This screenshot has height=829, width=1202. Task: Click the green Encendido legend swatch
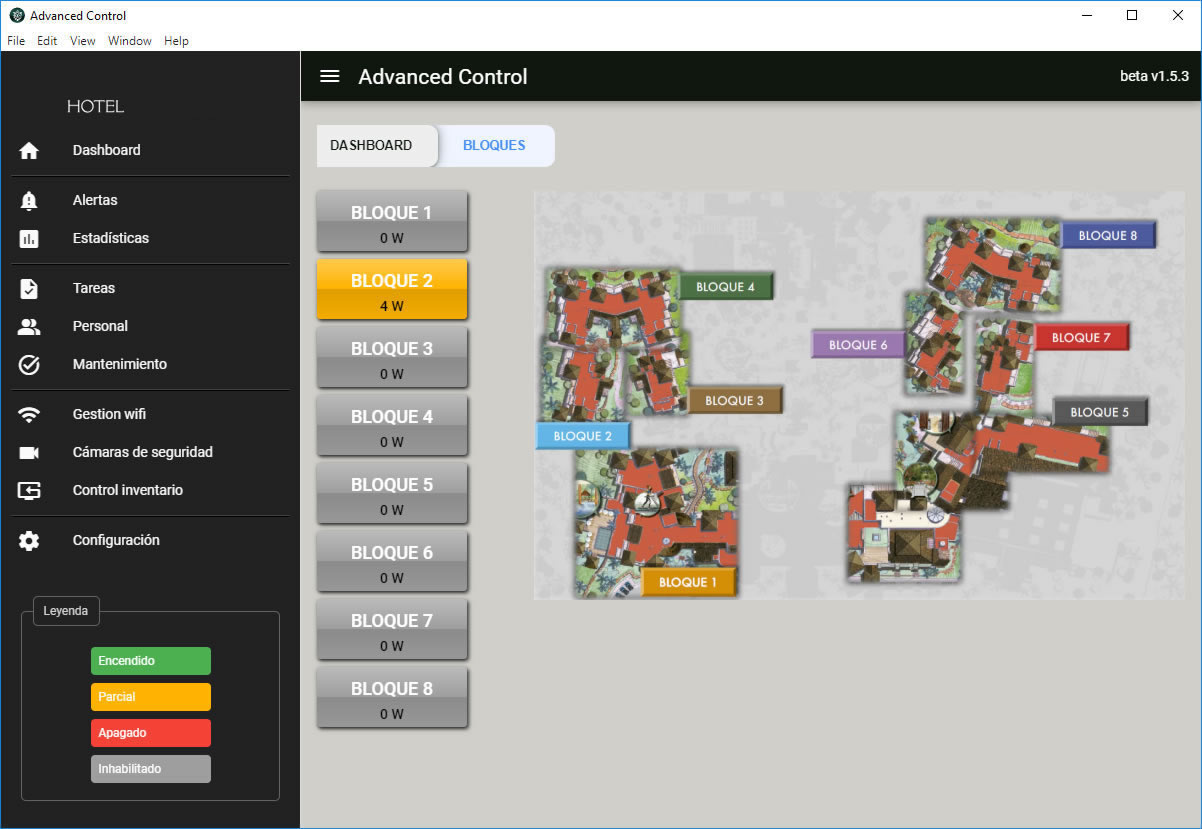[x=151, y=661]
